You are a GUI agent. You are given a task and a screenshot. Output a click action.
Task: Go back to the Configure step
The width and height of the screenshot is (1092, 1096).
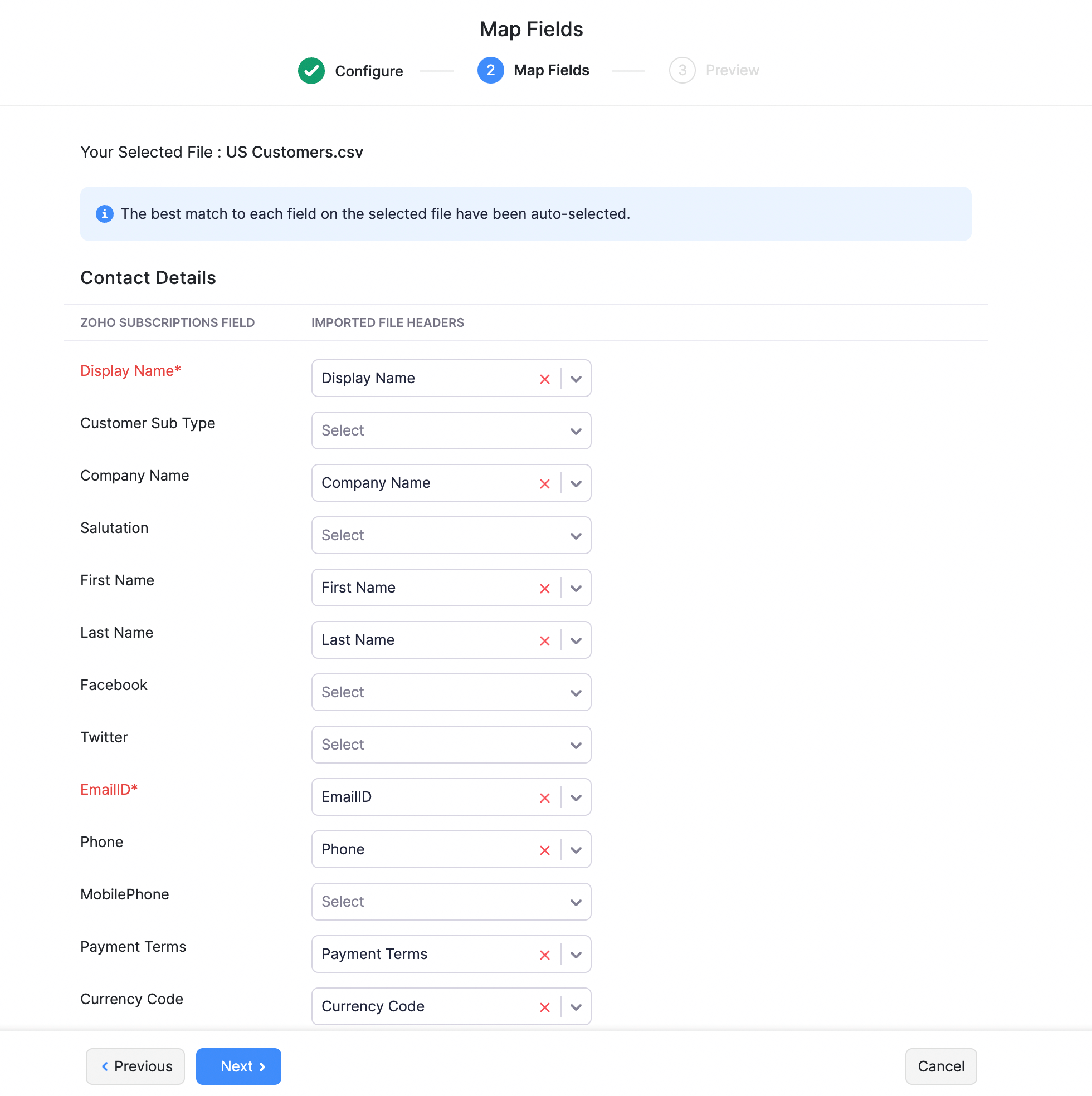(351, 71)
